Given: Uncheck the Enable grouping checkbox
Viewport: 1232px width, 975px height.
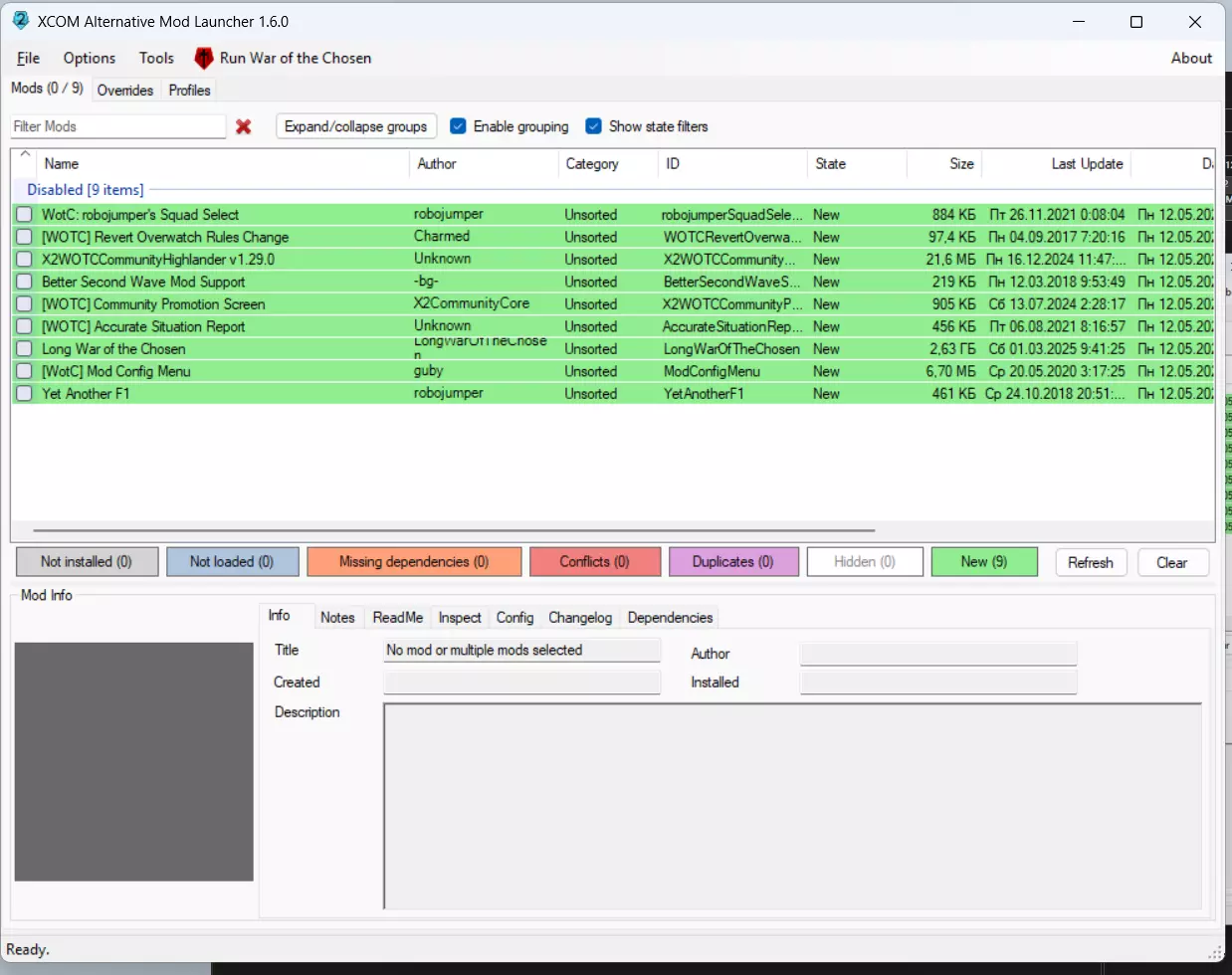Looking at the screenshot, I should (x=459, y=126).
